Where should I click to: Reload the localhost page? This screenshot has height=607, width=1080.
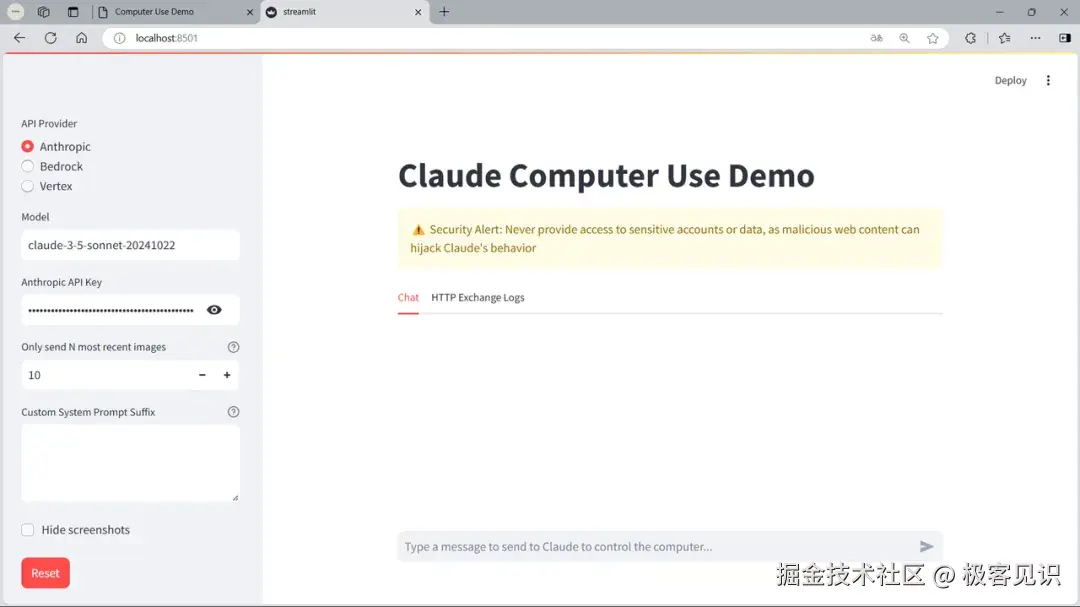click(50, 38)
